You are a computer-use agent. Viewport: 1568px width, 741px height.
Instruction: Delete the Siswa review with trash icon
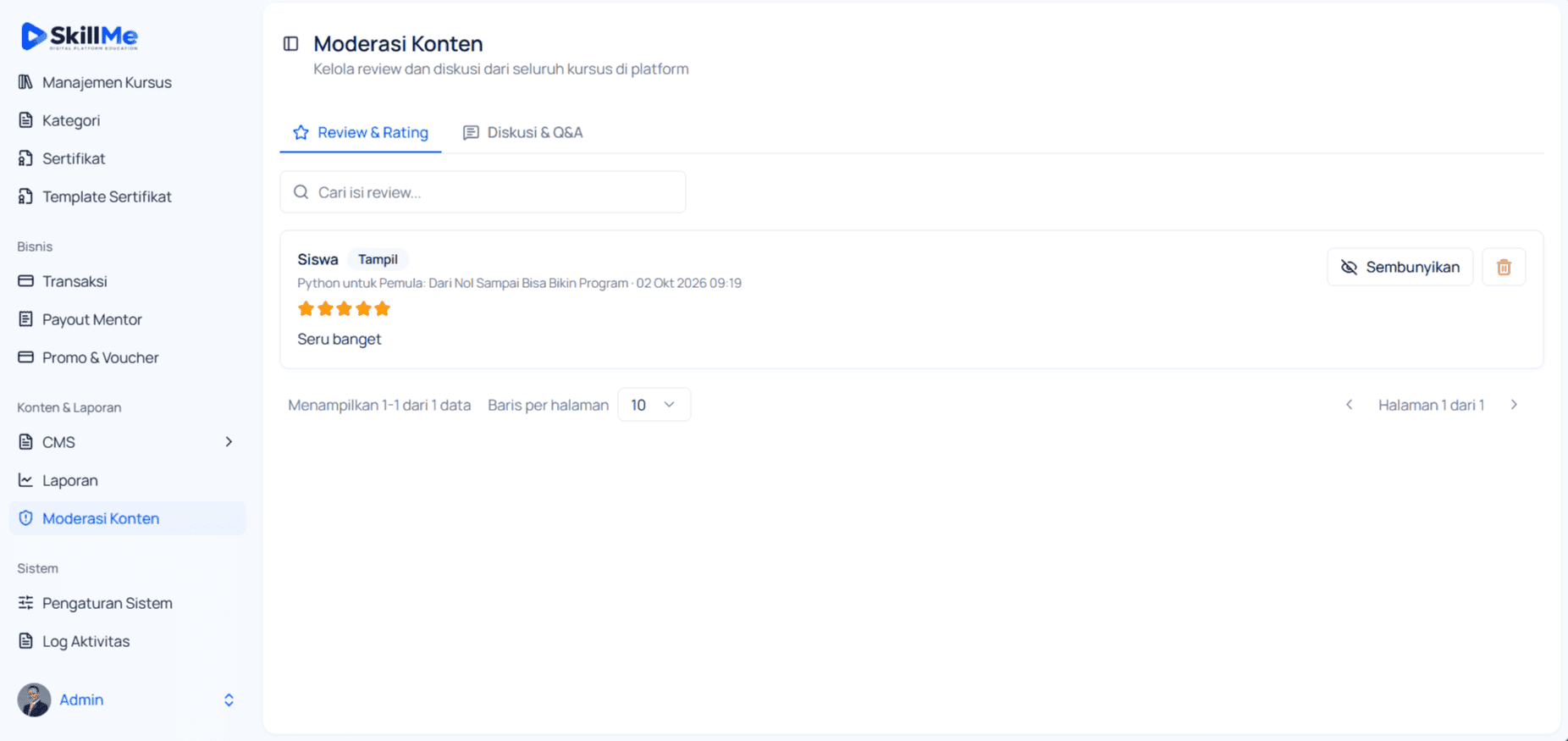tap(1504, 267)
